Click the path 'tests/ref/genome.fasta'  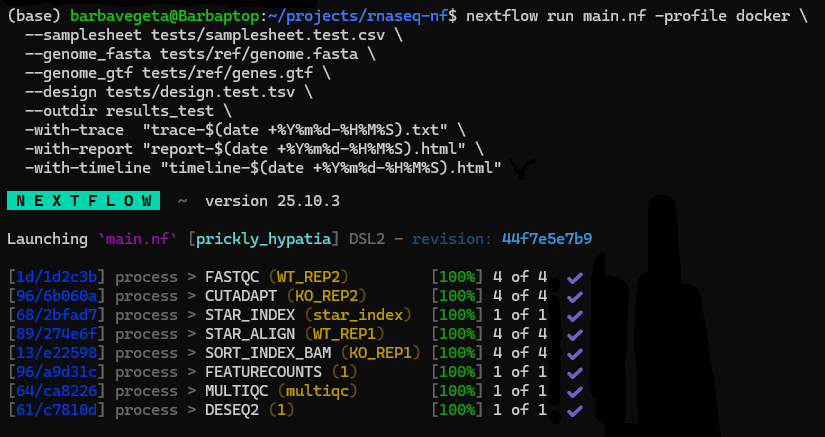(x=259, y=54)
